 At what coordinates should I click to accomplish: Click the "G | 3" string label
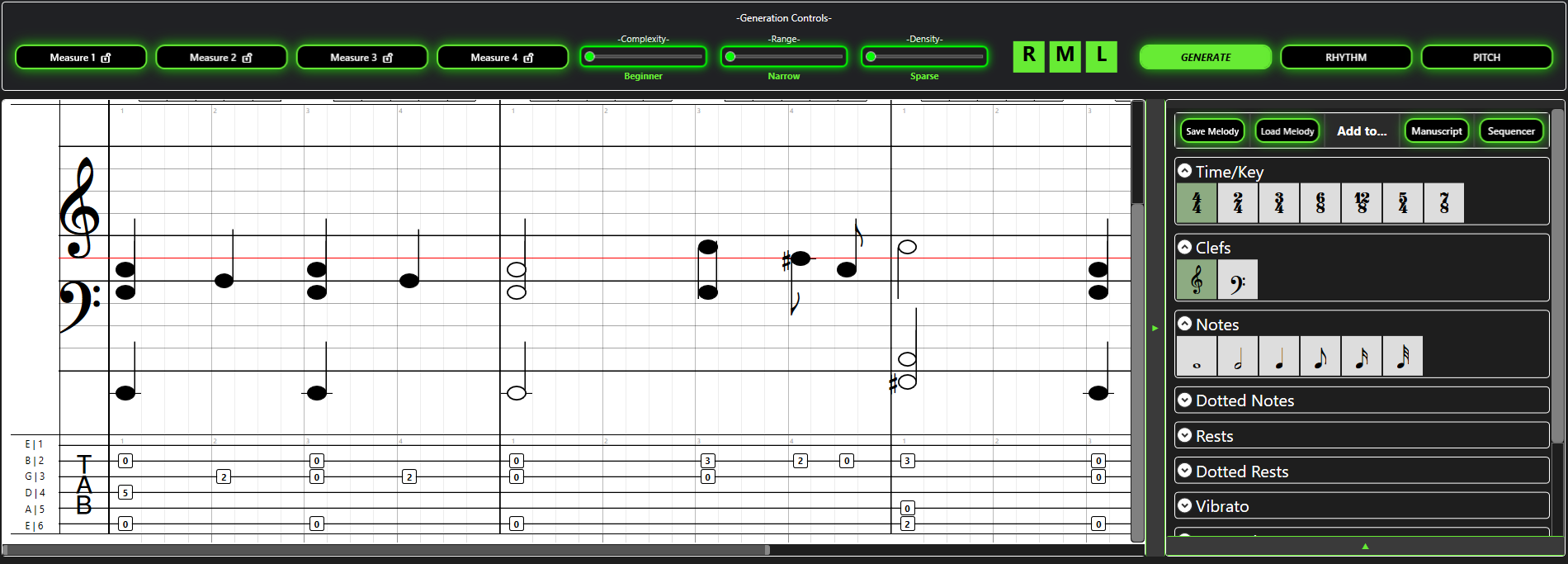coord(35,476)
